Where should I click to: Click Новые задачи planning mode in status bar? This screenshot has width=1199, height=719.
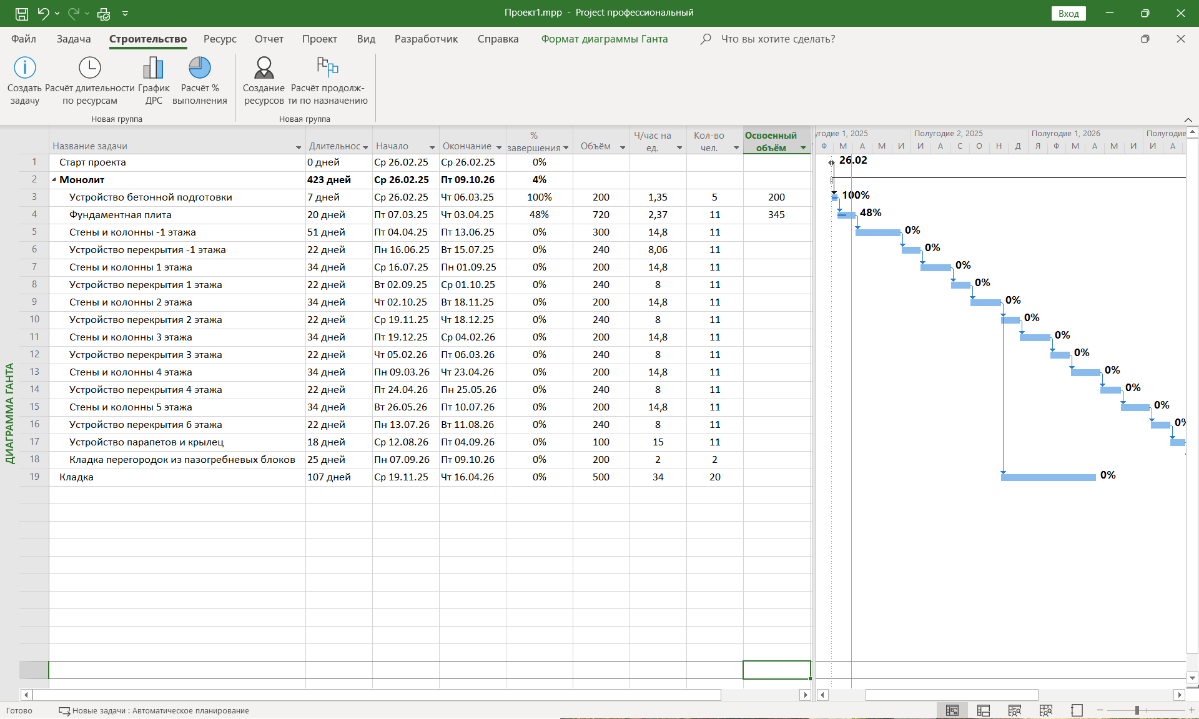153,710
